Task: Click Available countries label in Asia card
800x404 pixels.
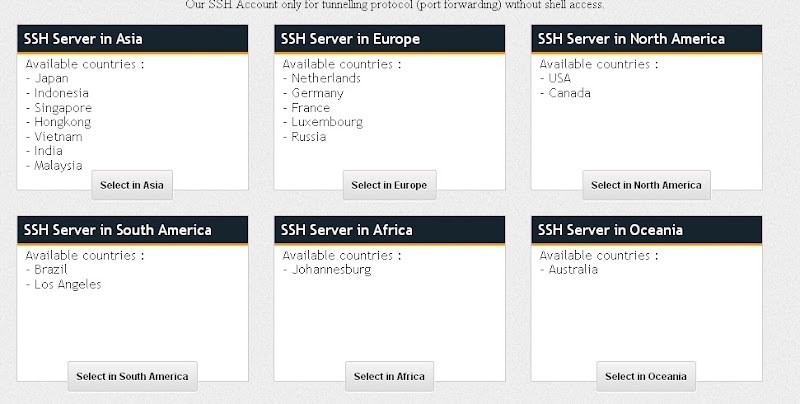Action: pos(85,64)
